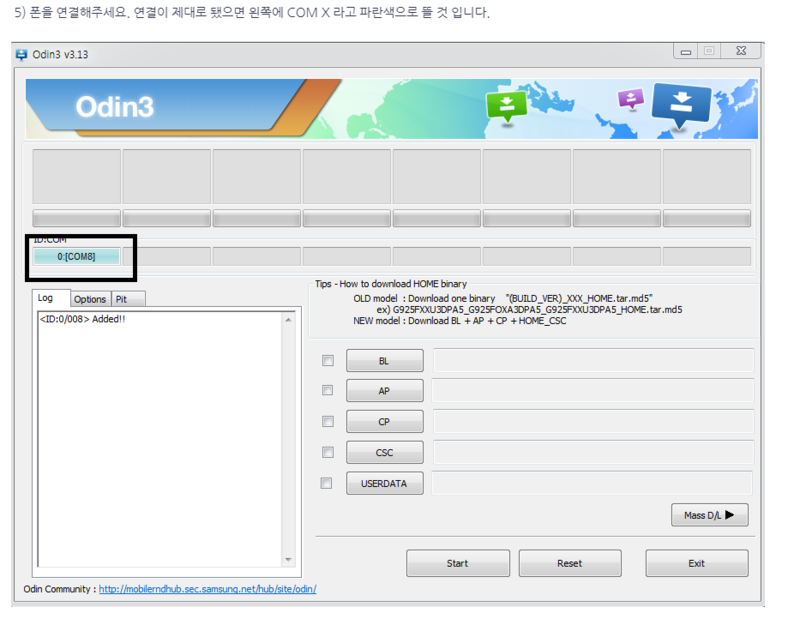
Task: Exit the Odin application
Action: coord(697,563)
